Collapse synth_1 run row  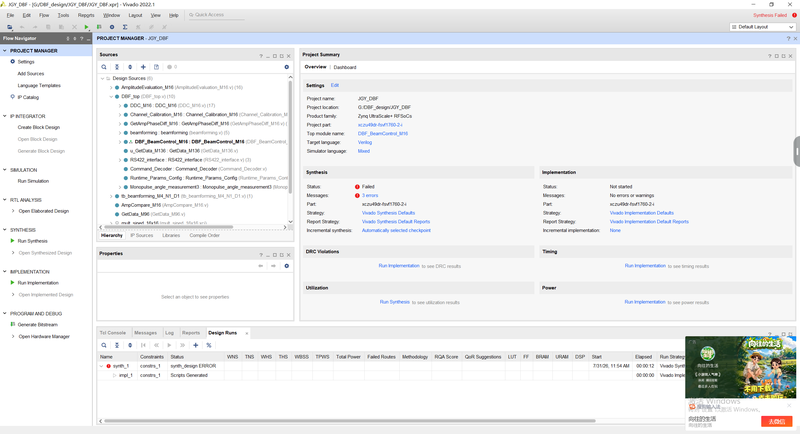coord(102,366)
